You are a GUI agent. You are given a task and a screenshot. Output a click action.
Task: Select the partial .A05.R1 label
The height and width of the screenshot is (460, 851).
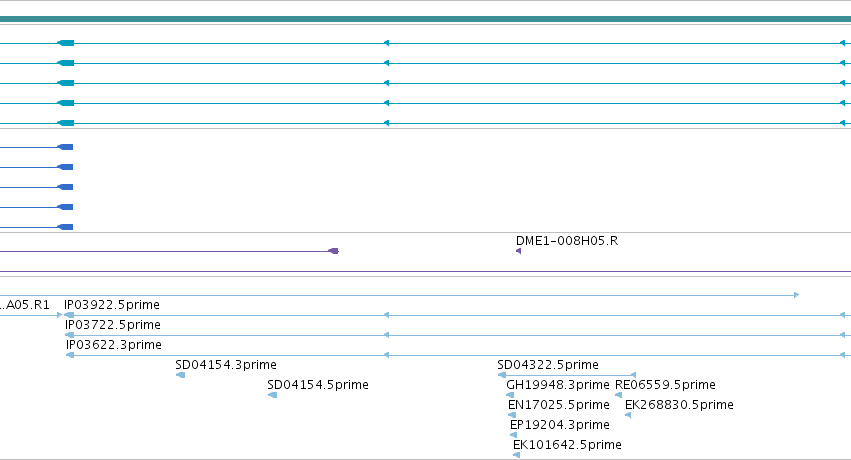coord(25,305)
